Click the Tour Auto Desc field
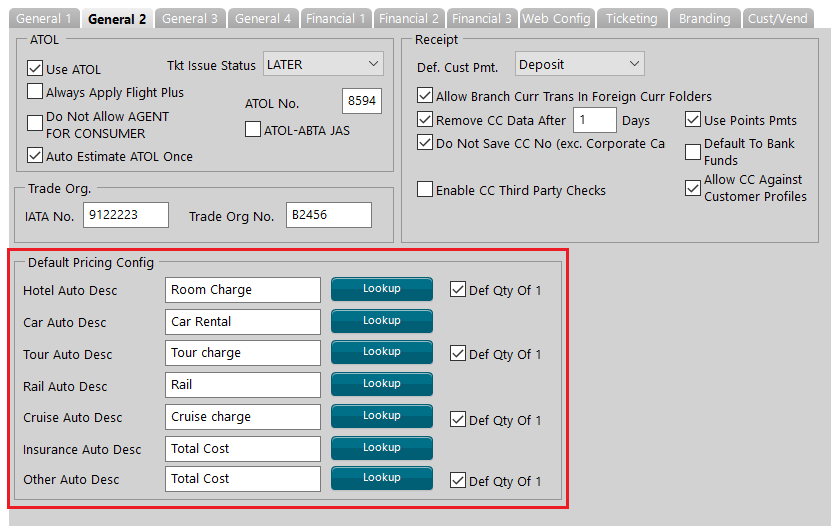 [243, 353]
